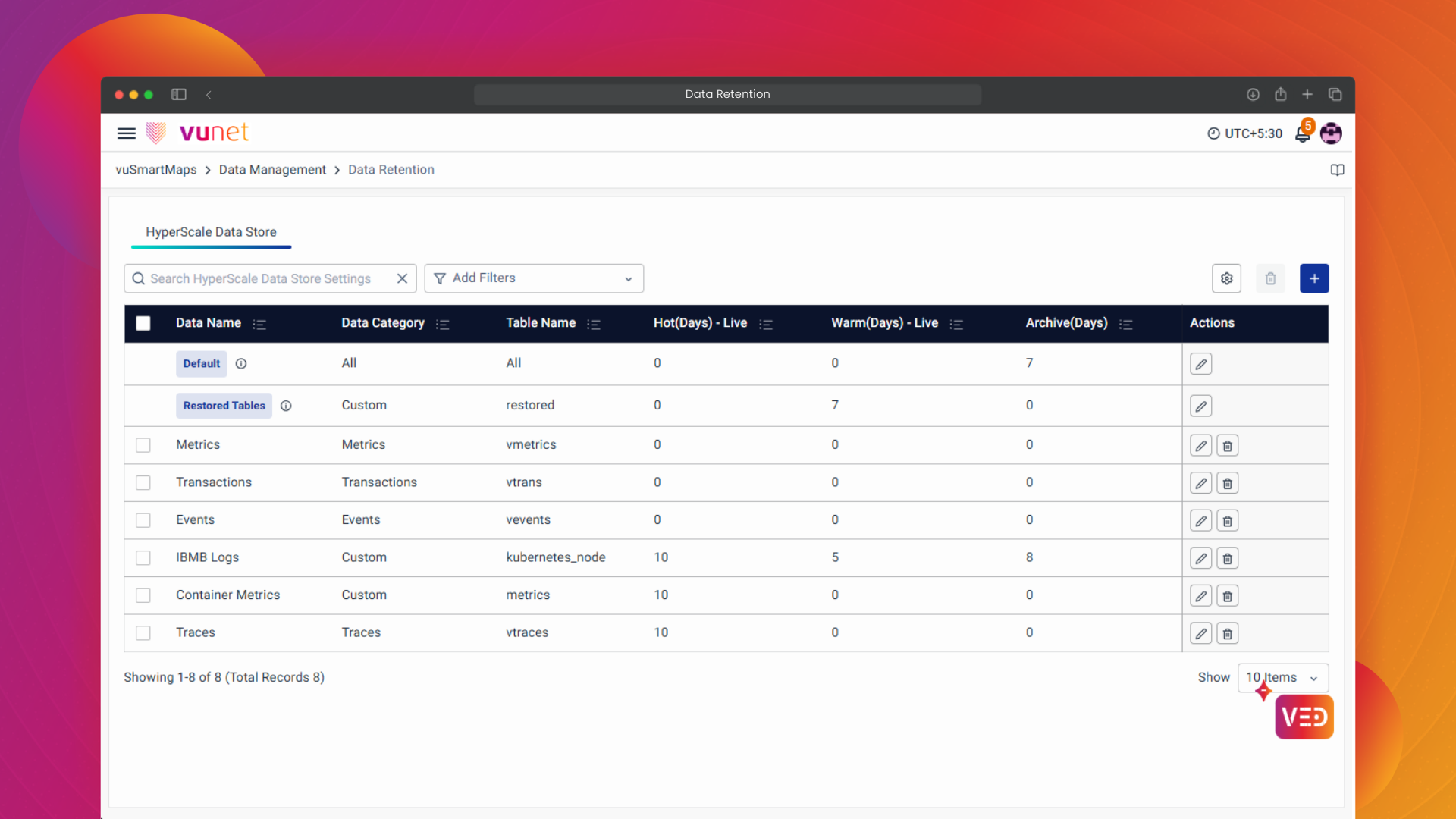
Task: Show info for Restored Tables
Action: 286,406
